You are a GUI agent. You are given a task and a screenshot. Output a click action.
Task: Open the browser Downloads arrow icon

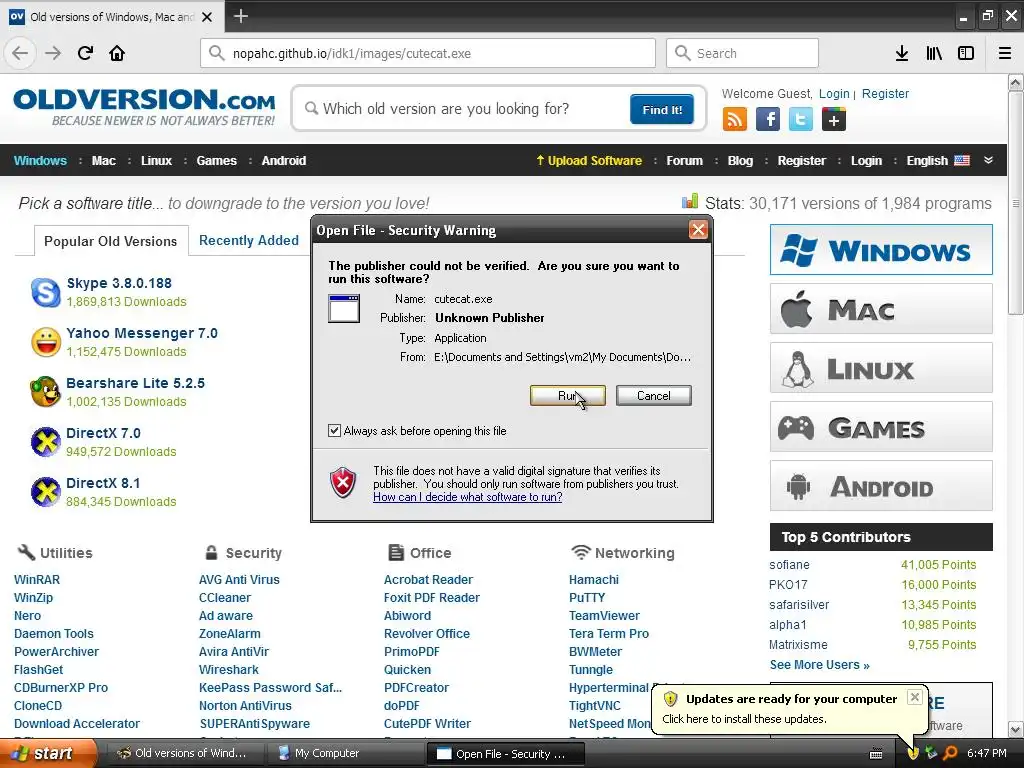(x=902, y=53)
